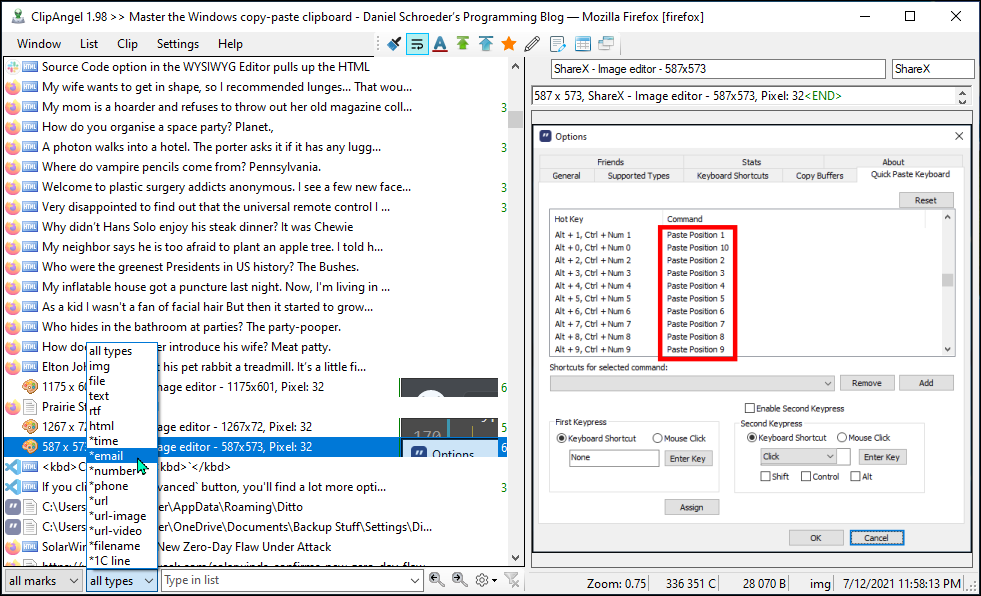
Task: Click the overlapping windows toolbar icon
Action: [606, 44]
